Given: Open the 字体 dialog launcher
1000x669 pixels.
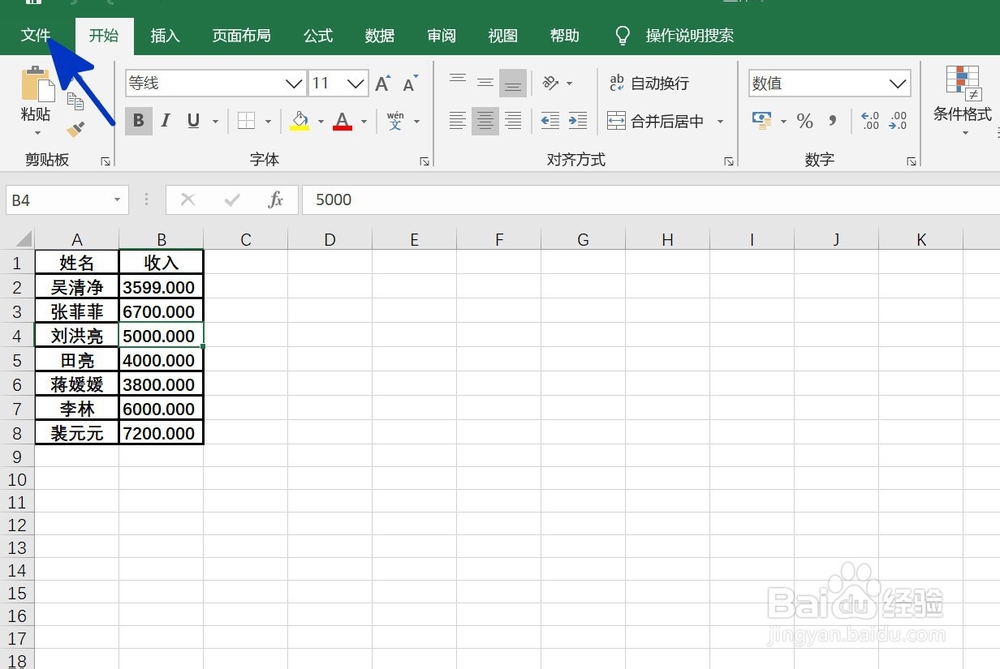Looking at the screenshot, I should coord(425,159).
